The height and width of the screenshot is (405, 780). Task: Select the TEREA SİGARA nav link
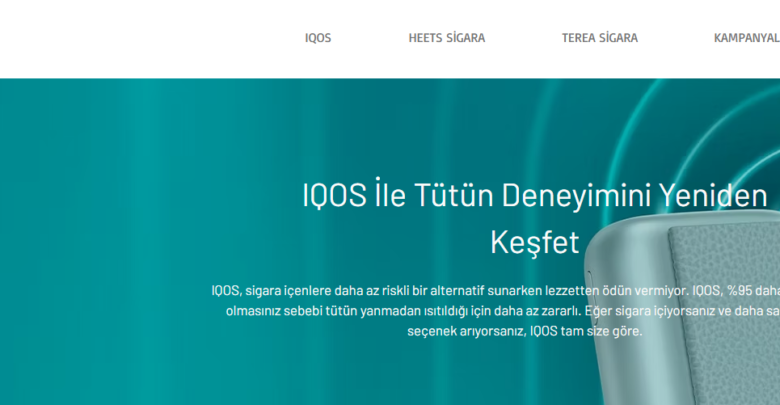click(x=599, y=38)
